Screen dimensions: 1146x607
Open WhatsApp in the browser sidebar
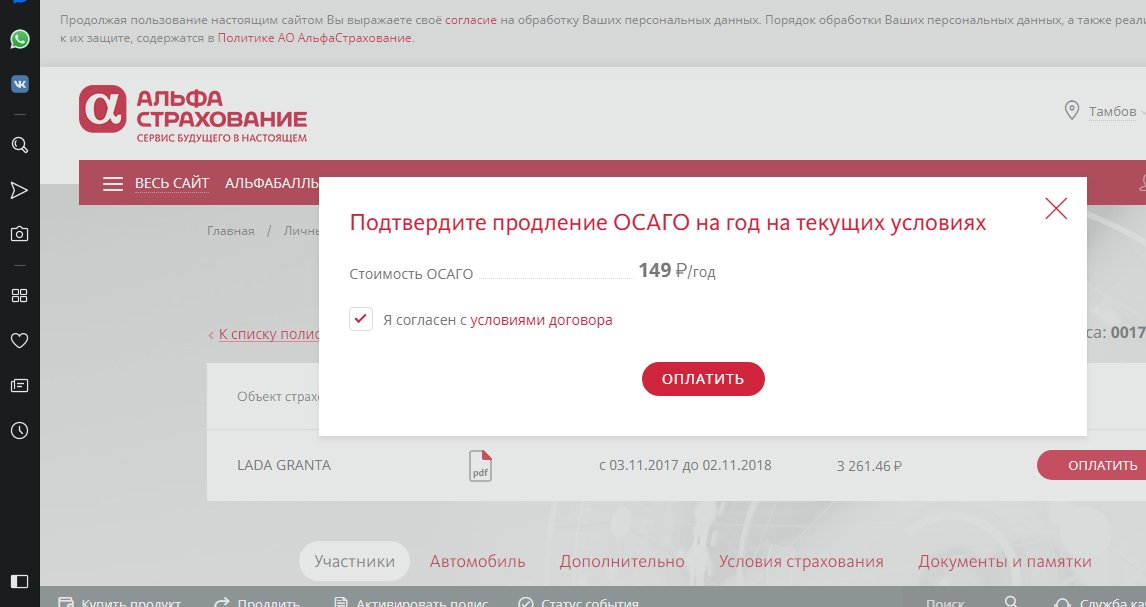[x=20, y=39]
